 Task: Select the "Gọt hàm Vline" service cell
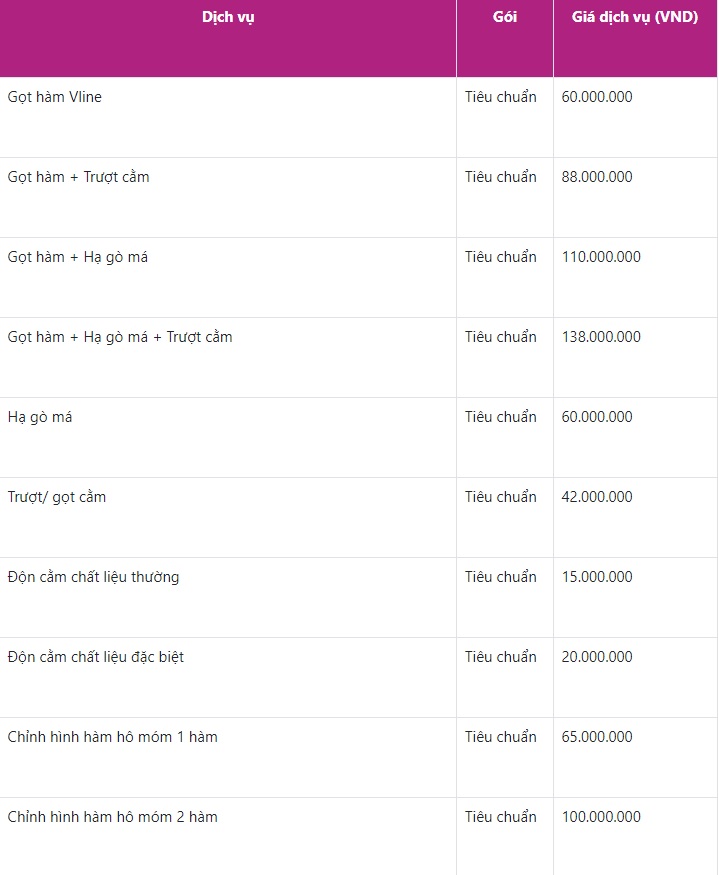tap(55, 97)
